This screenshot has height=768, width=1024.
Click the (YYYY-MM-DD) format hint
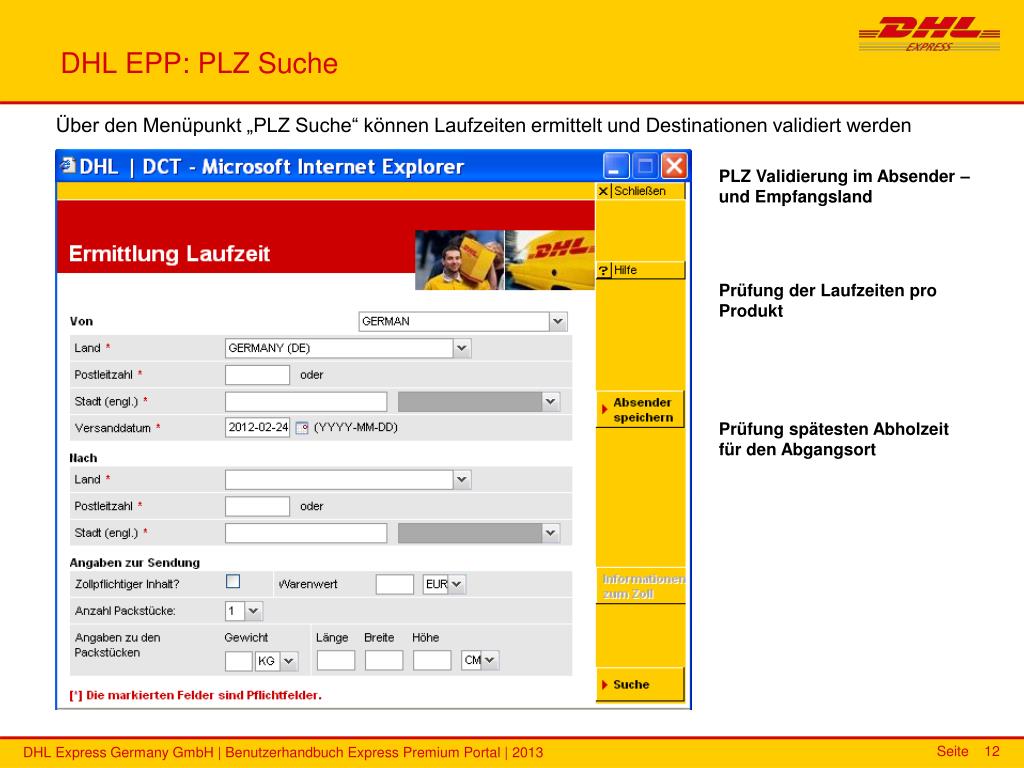[x=356, y=427]
